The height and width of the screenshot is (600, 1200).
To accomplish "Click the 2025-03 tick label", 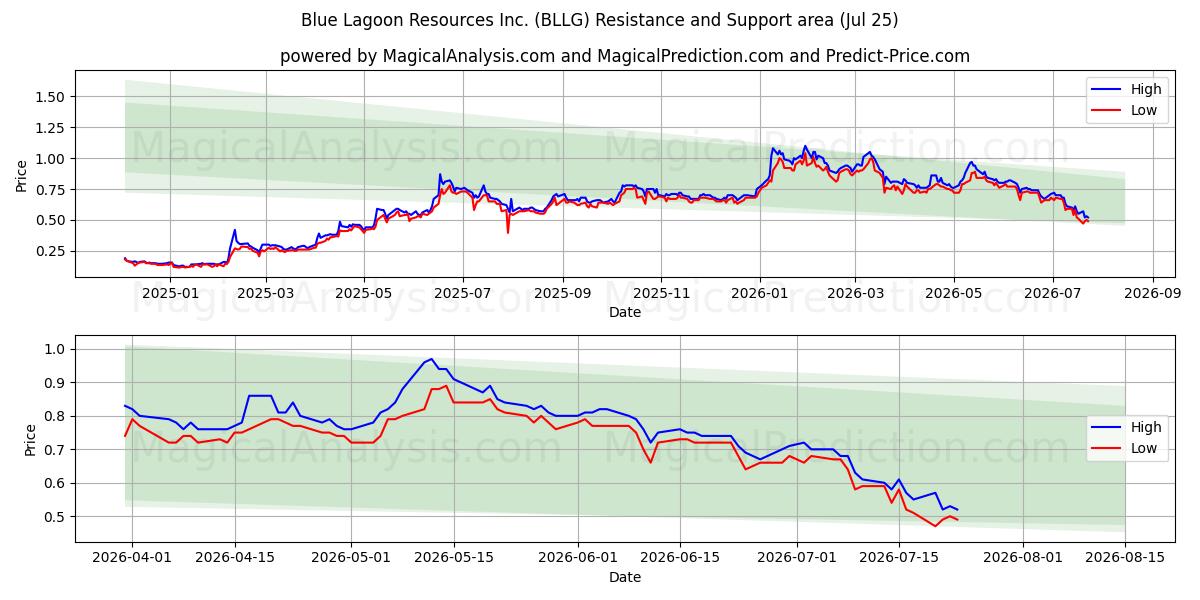I will coord(264,293).
